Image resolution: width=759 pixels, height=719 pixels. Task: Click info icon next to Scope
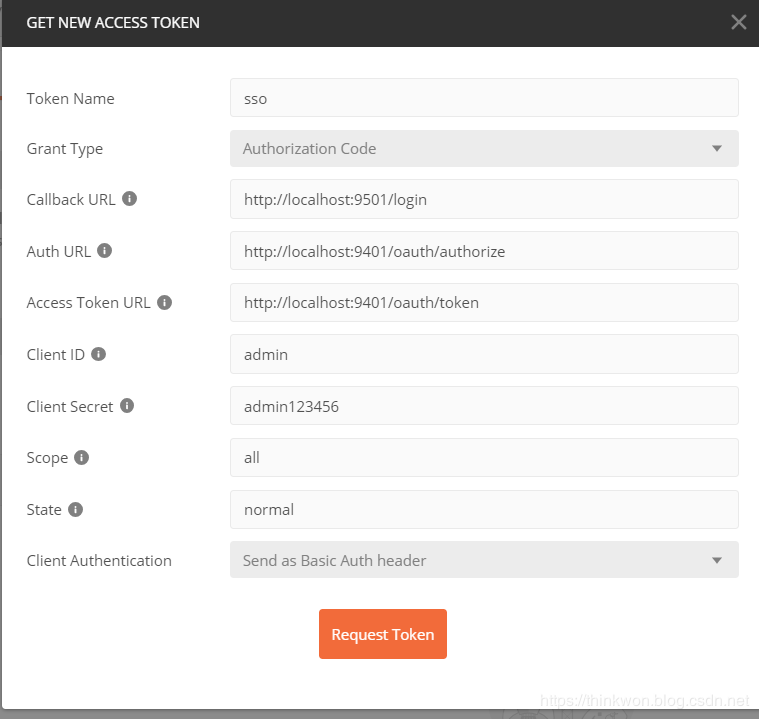(82, 457)
